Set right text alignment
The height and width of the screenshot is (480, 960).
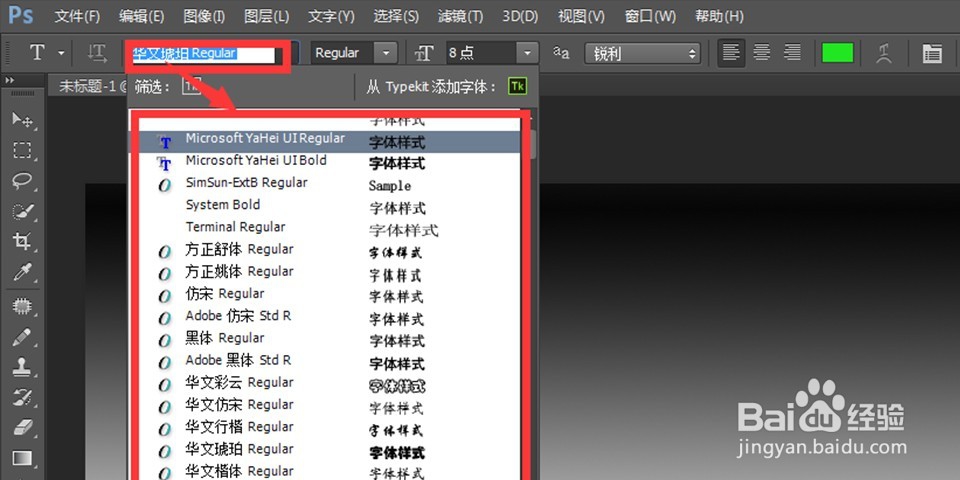click(x=792, y=53)
